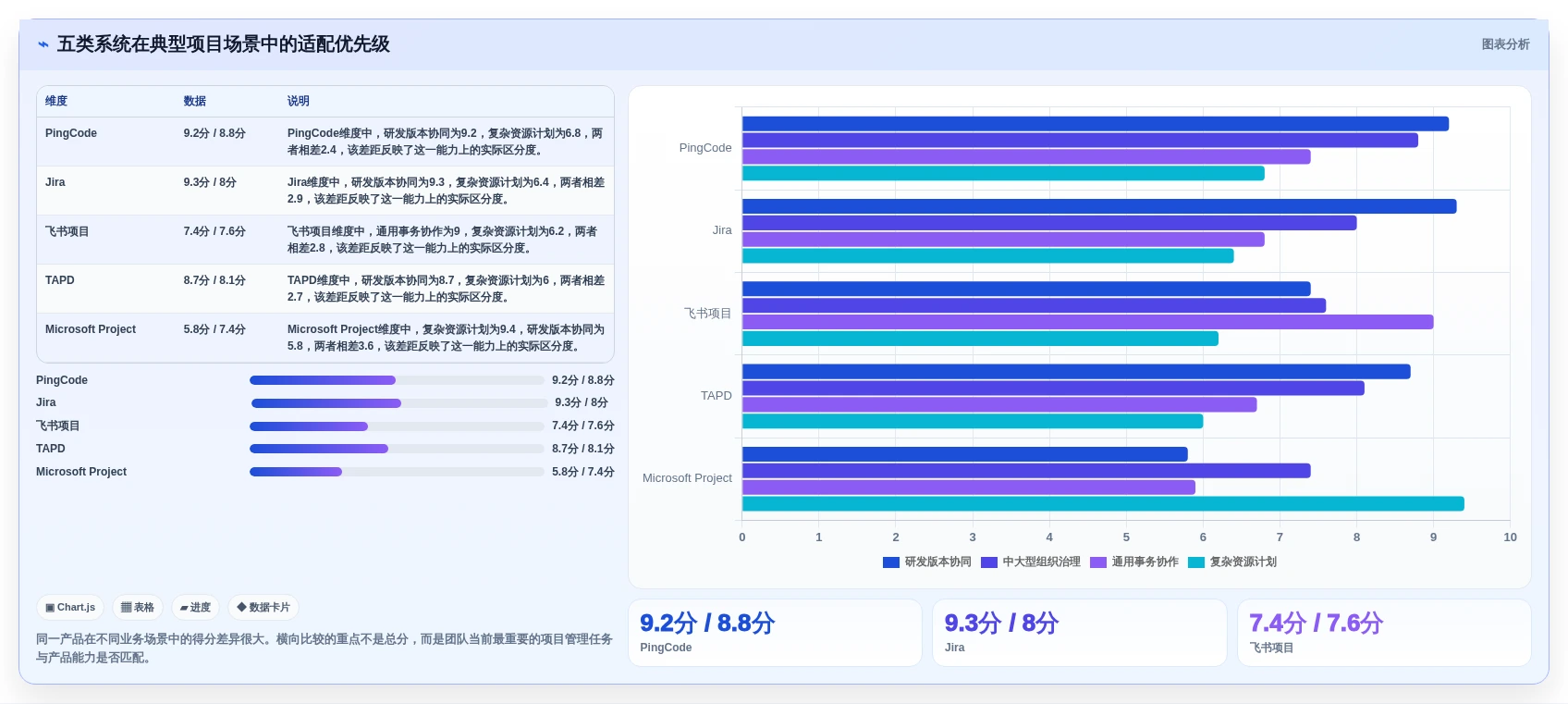Click the title icon beside 五类系统在典型项目场景中的适配优先级
1568x704 pixels.
click(43, 44)
